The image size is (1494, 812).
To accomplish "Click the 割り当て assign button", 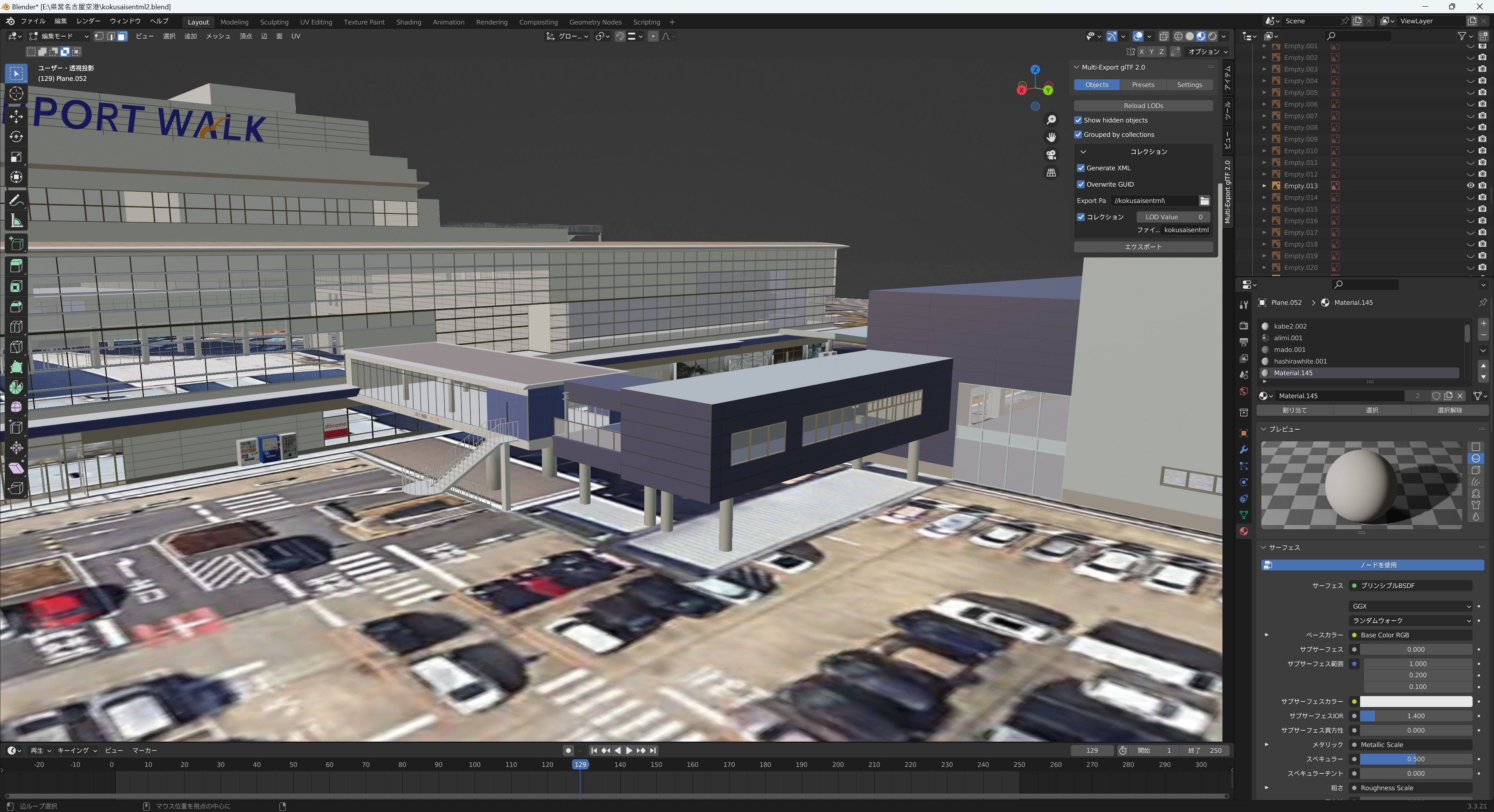I will [1294, 410].
